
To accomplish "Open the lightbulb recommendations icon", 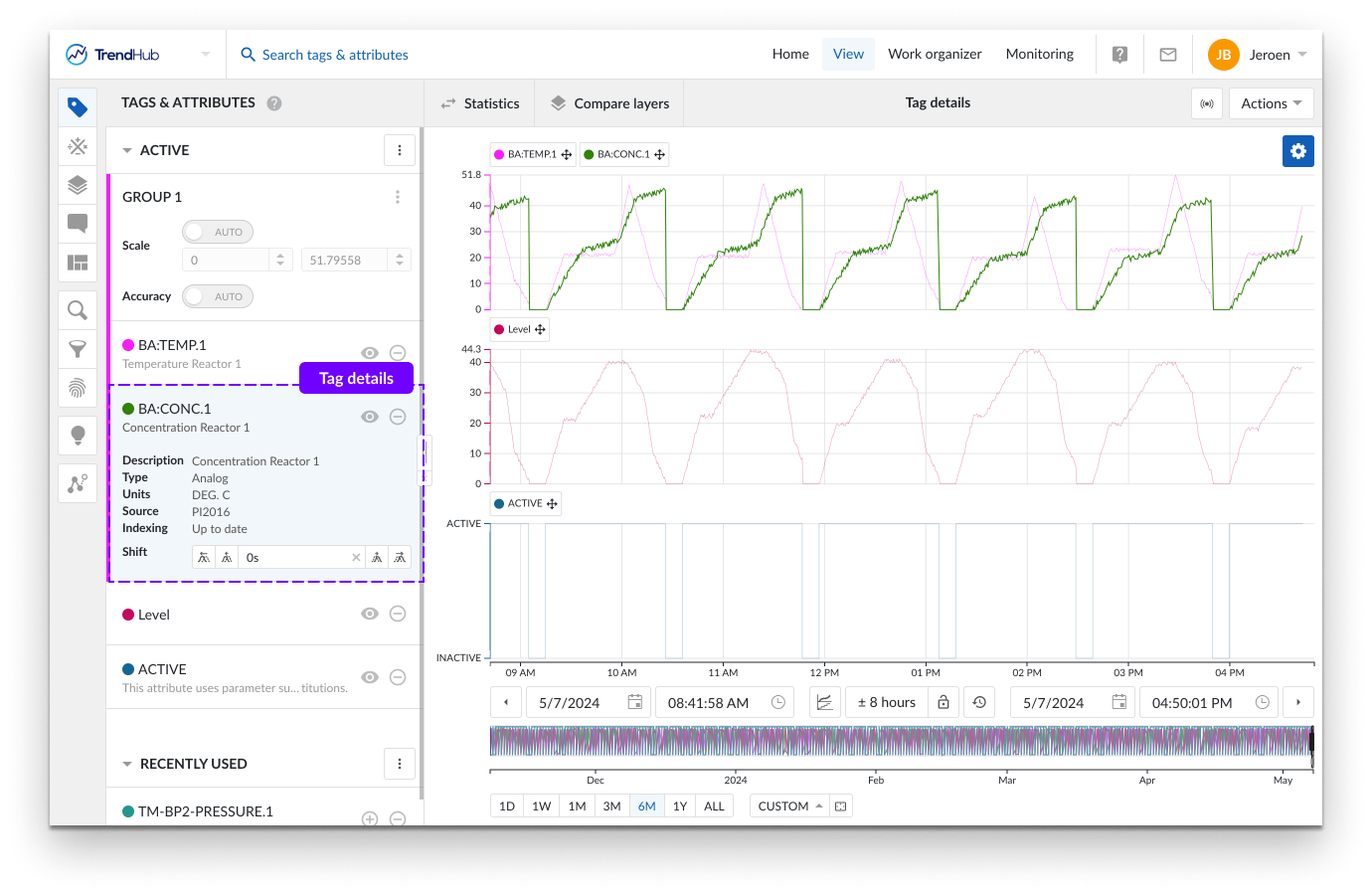I will point(78,435).
